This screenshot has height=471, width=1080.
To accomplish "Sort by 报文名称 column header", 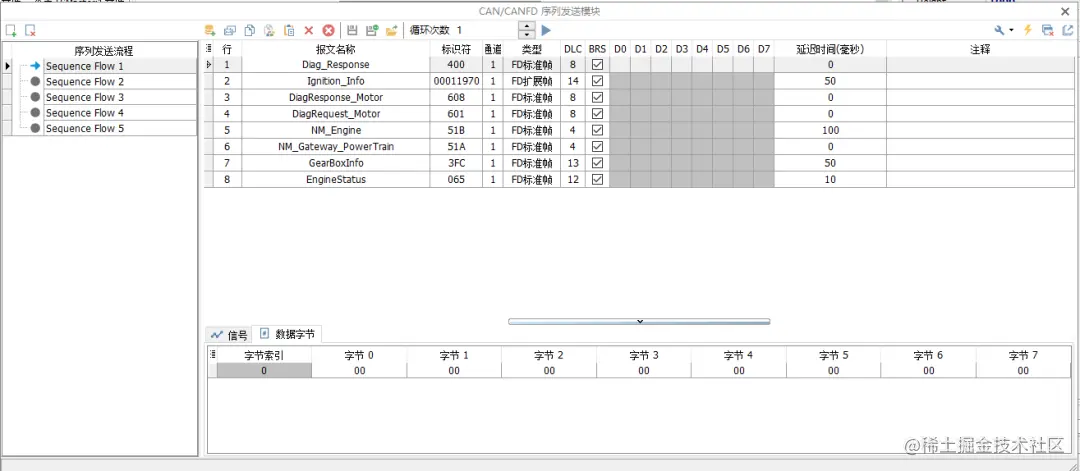I will [x=335, y=49].
